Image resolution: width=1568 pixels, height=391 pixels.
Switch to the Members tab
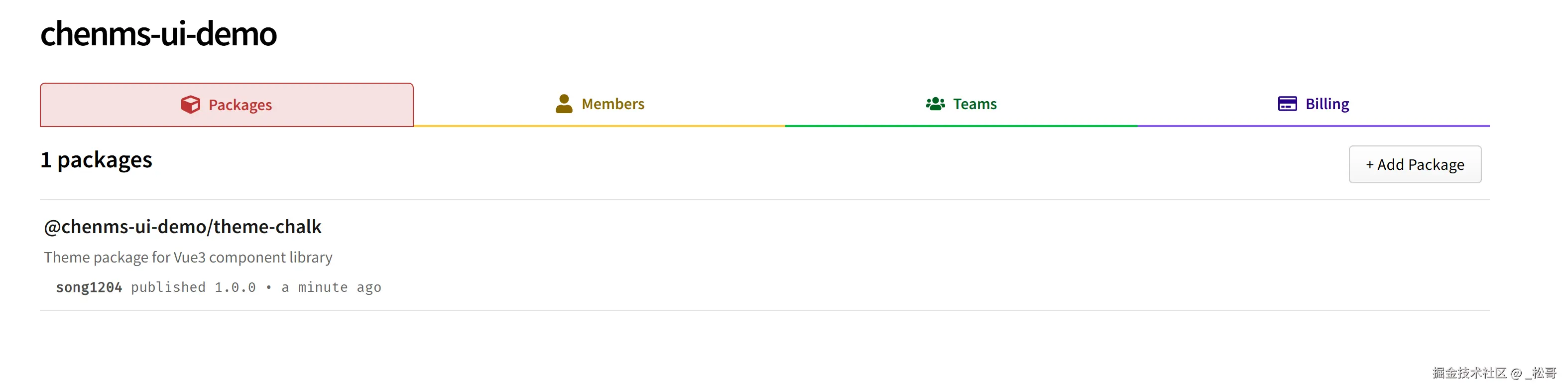[612, 104]
